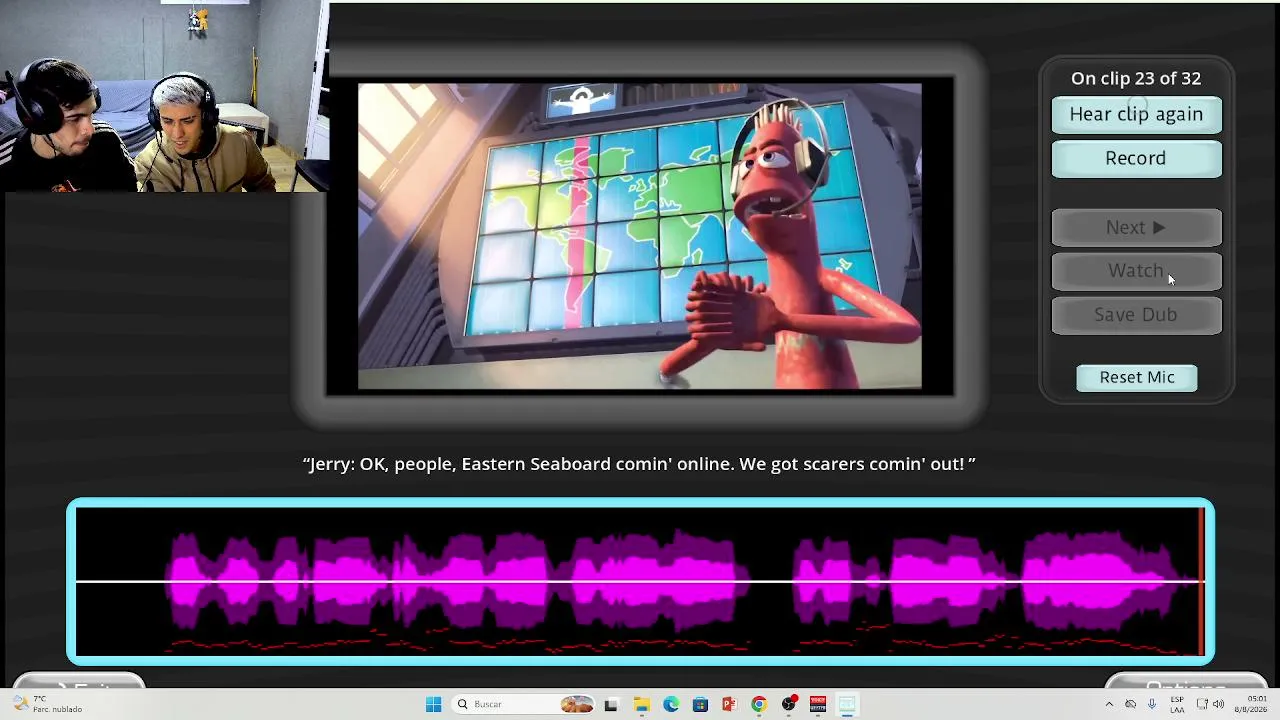Click the Jerry dialogue subtitle line
Viewport: 1280px width, 720px height.
639,464
